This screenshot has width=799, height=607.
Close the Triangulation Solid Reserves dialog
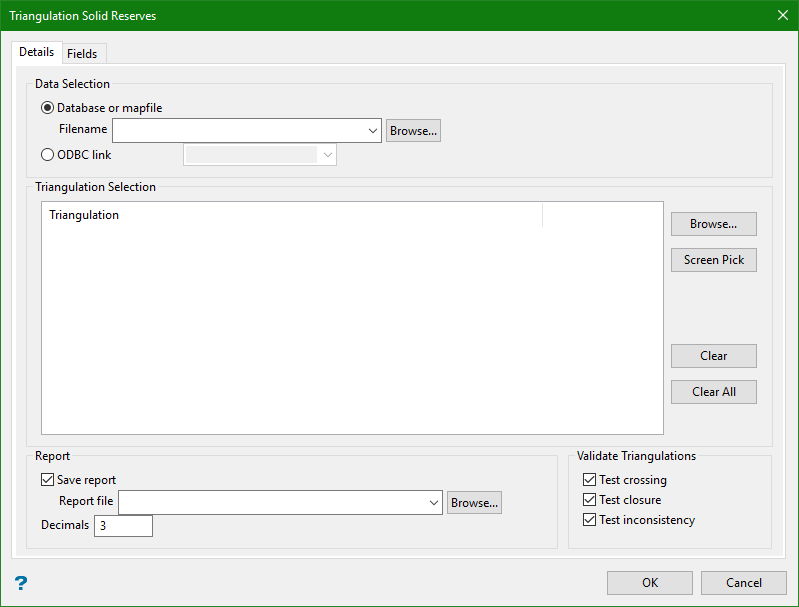[x=782, y=16]
